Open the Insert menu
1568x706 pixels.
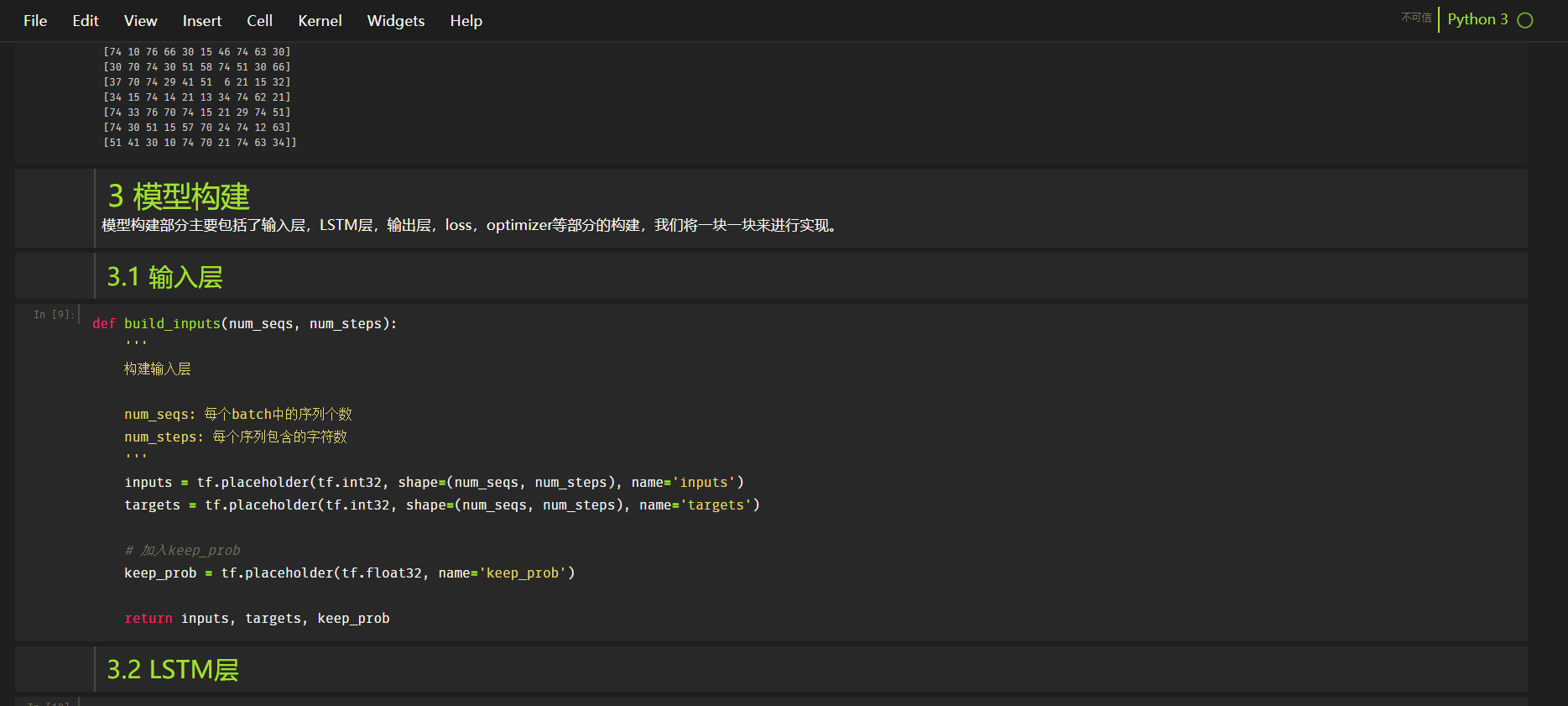[x=202, y=21]
